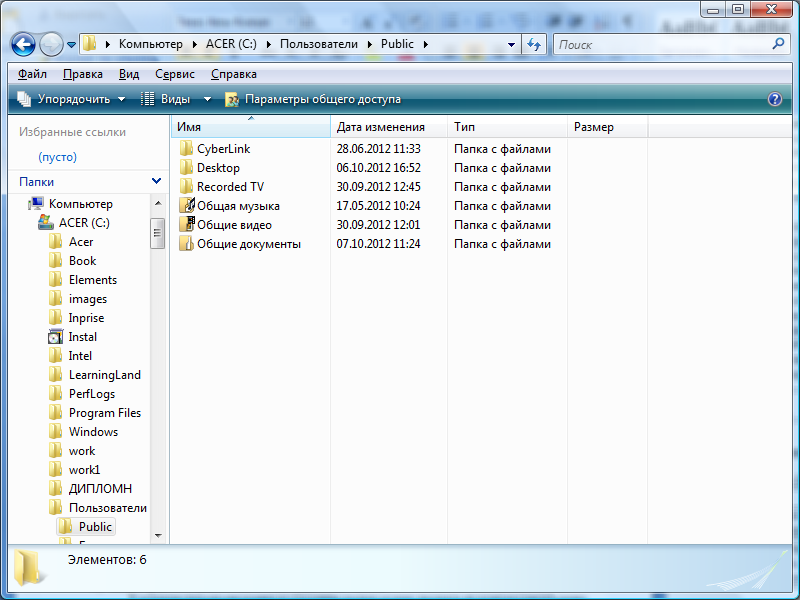Click Параметры общего доступа button
The height and width of the screenshot is (600, 800).
coord(312,99)
